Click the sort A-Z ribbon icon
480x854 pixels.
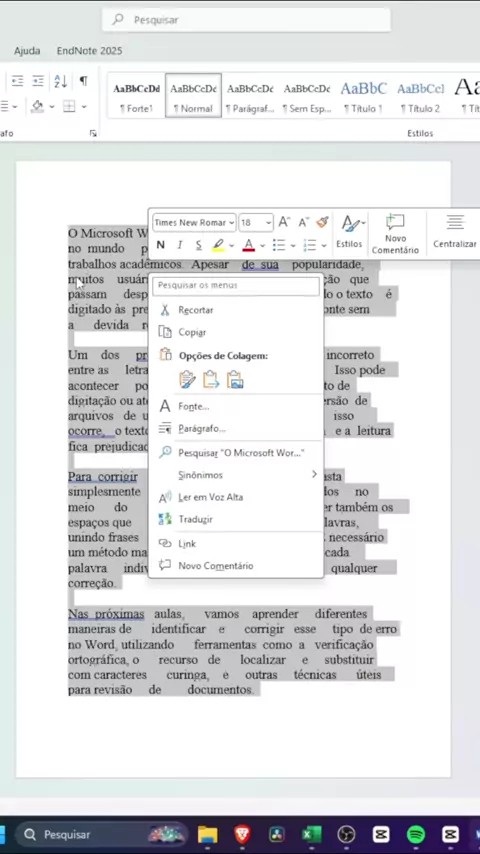tap(60, 81)
